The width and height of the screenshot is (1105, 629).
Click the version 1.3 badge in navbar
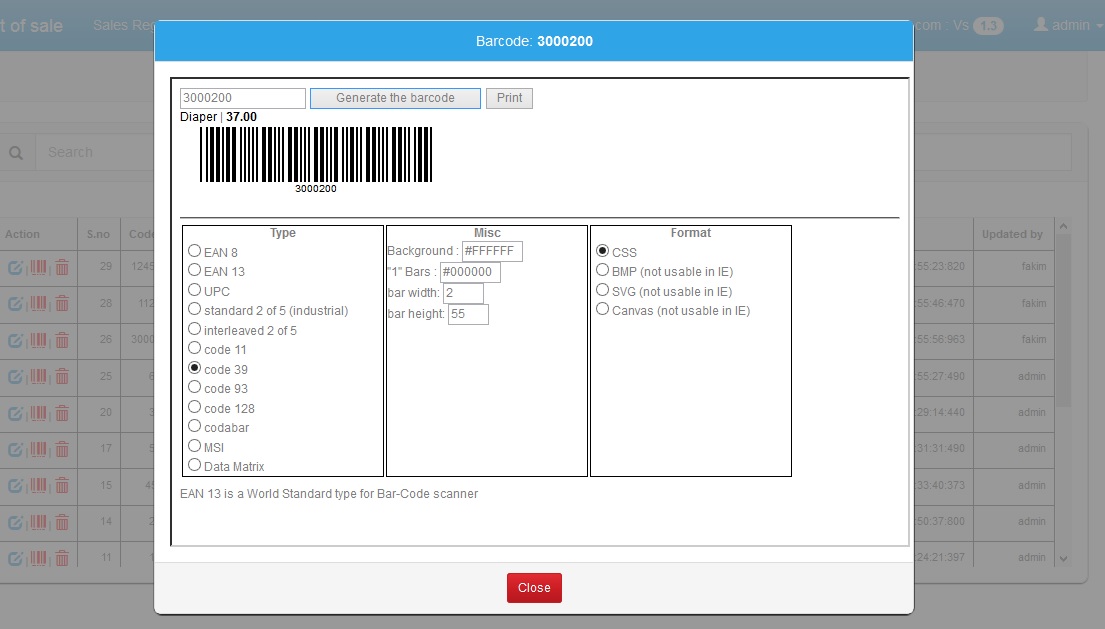coord(988,26)
